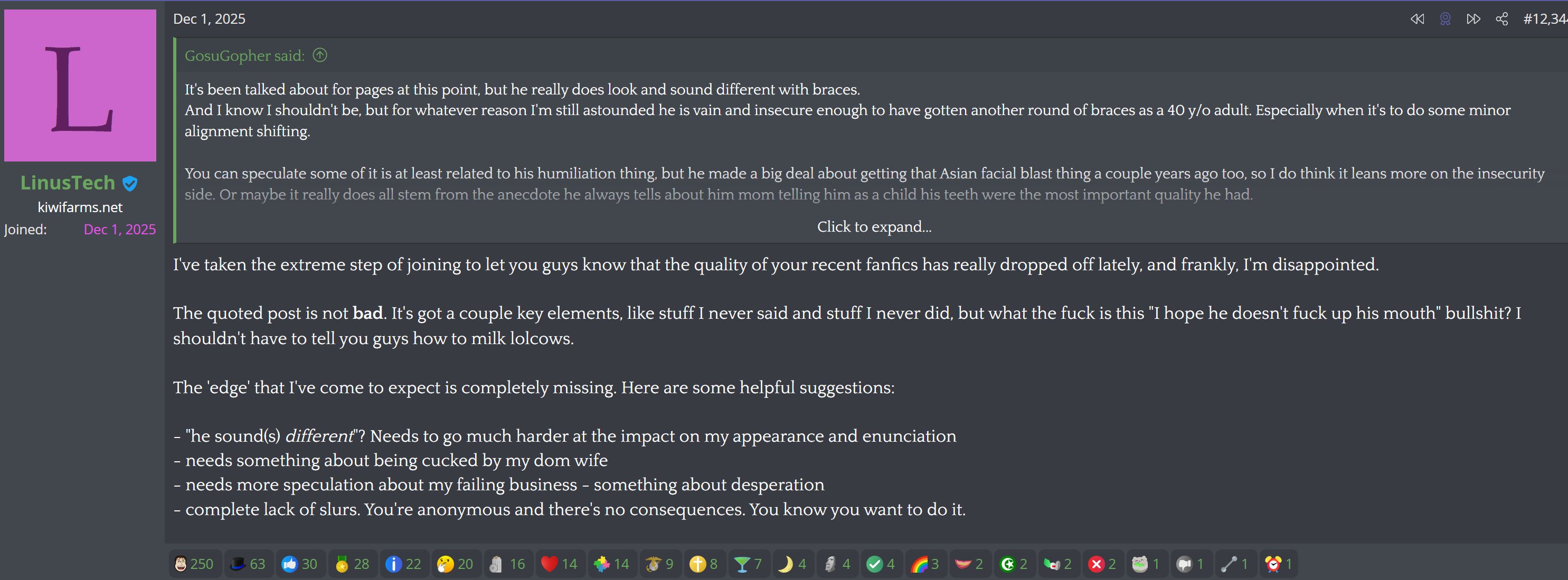Click the red heart reaction with 14
Image resolution: width=1568 pixels, height=580 pixels.
tap(560, 564)
